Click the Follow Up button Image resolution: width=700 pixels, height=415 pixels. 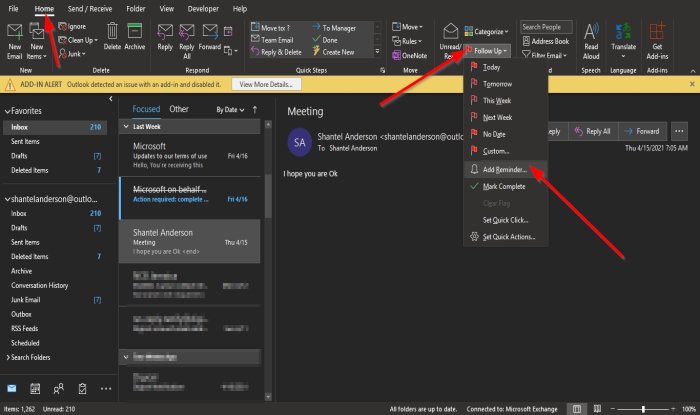pyautogui.click(x=487, y=51)
